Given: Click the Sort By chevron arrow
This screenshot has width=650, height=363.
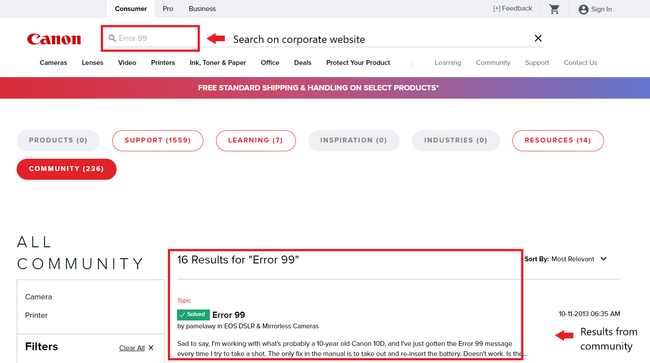Looking at the screenshot, I should pyautogui.click(x=604, y=259).
